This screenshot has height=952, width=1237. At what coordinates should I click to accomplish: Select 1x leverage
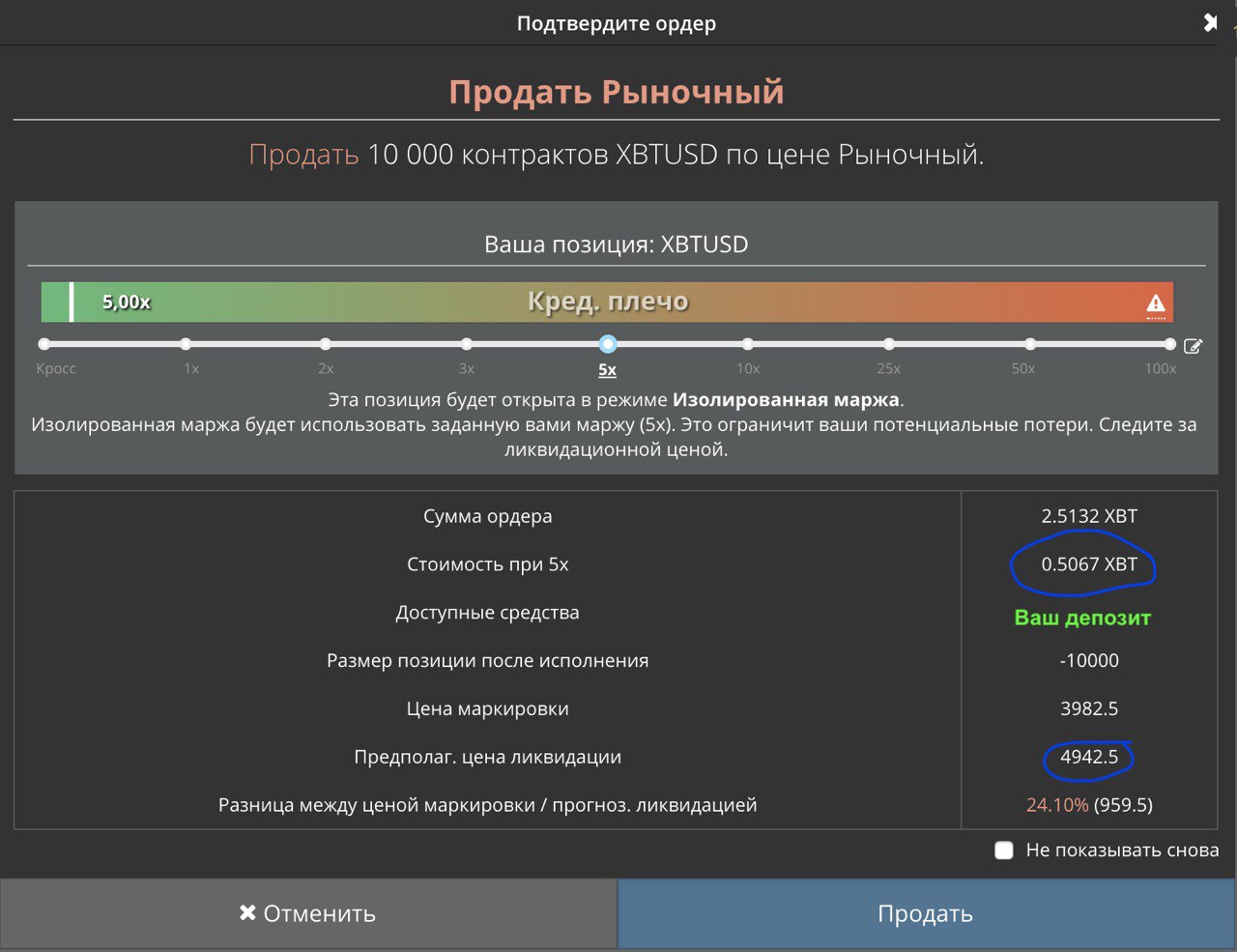(x=185, y=343)
